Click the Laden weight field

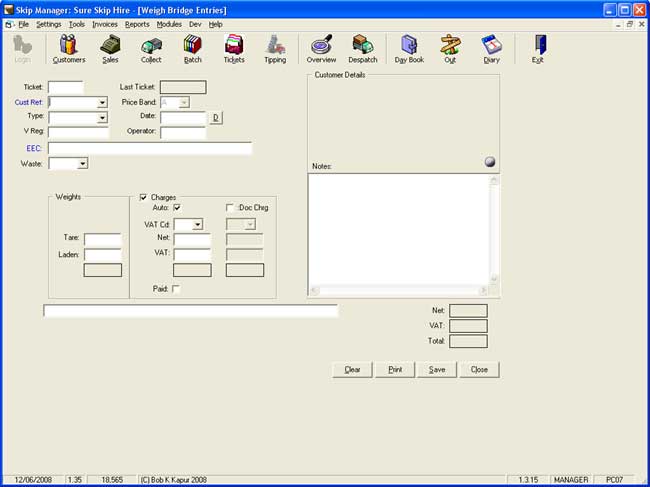coord(102,254)
